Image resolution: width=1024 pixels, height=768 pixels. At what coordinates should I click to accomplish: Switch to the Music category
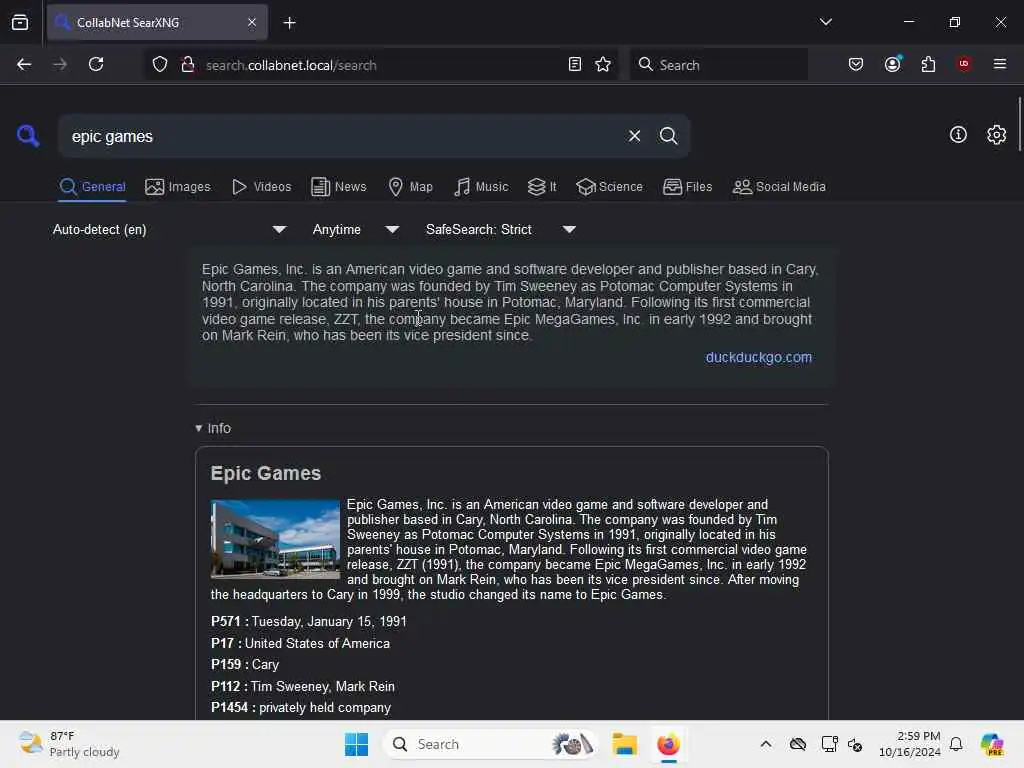point(481,187)
